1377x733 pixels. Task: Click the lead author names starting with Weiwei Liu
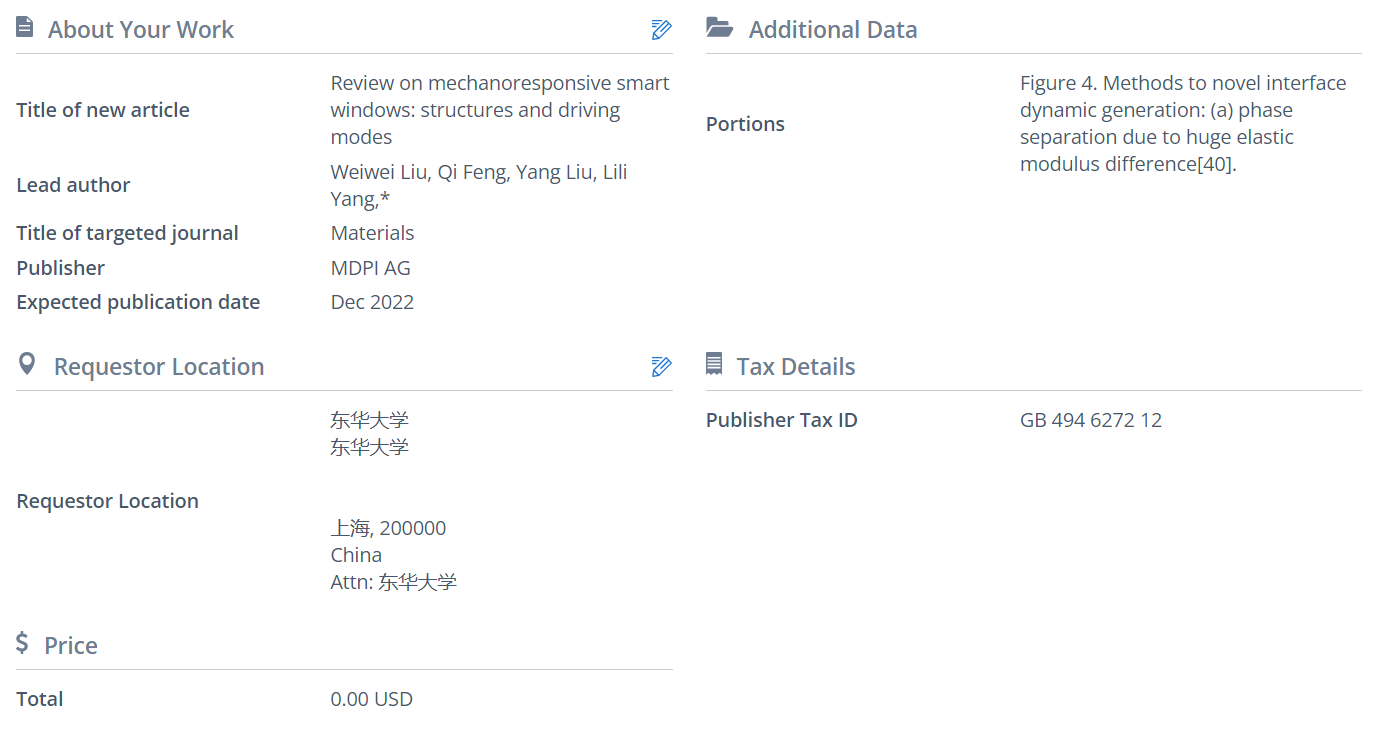point(479,185)
